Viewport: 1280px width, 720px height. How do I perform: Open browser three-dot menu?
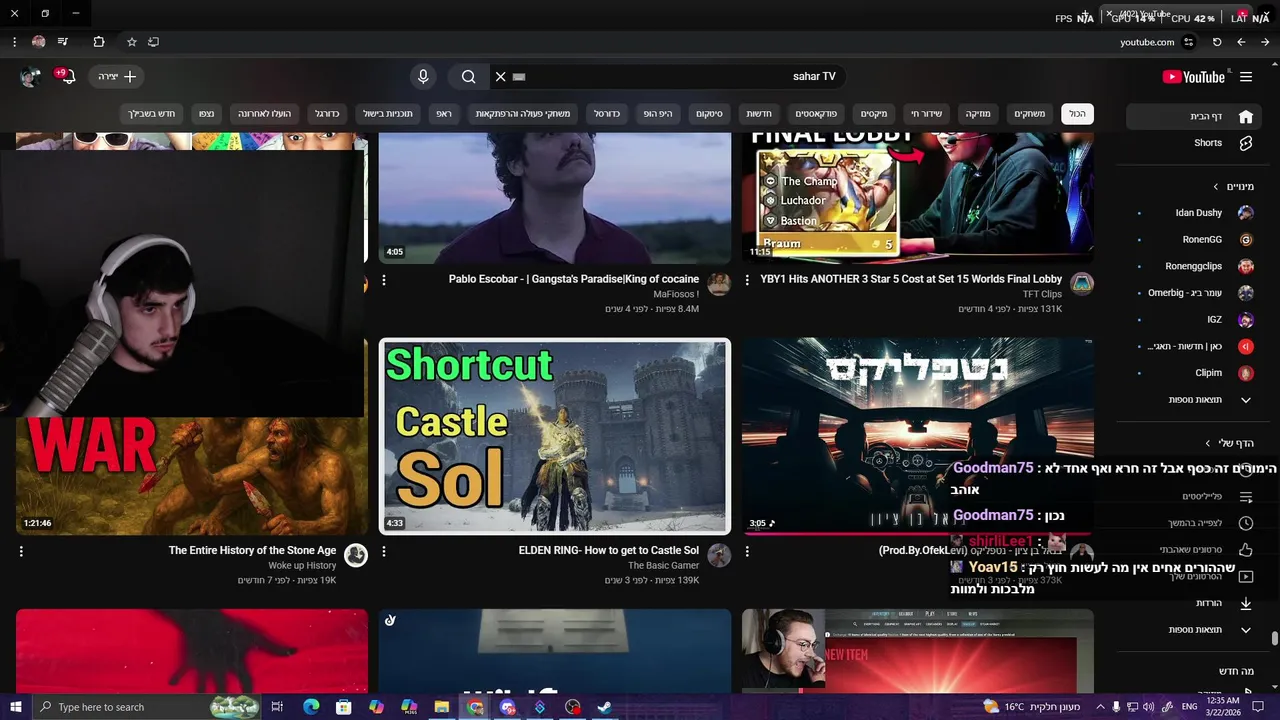pos(14,42)
